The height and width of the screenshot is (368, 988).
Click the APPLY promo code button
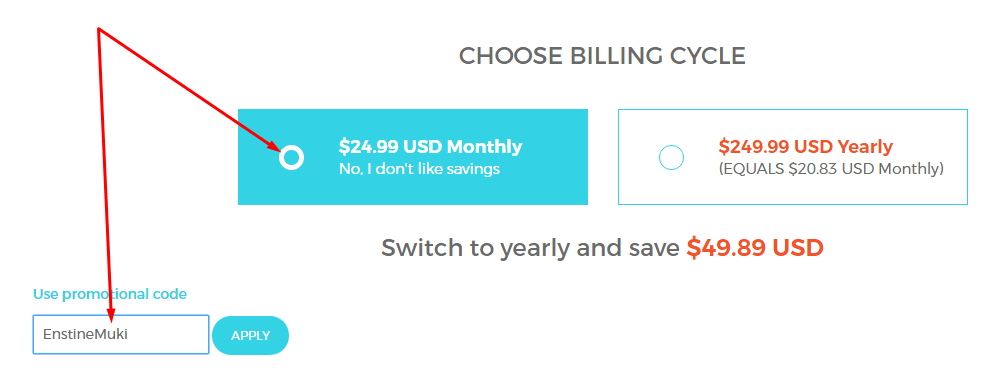click(x=250, y=335)
